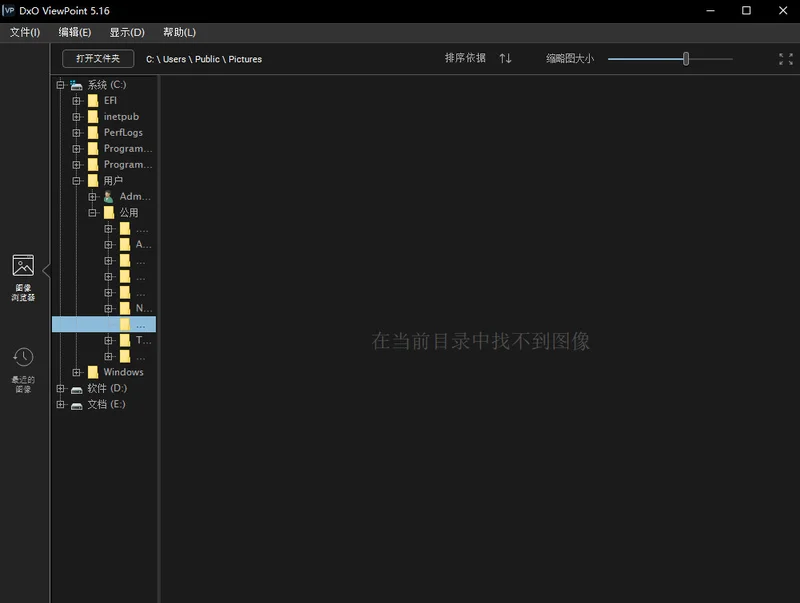Image resolution: width=800 pixels, height=603 pixels.
Task: Click the DxO ViewPoint app icon in title bar
Action: pos(9,10)
